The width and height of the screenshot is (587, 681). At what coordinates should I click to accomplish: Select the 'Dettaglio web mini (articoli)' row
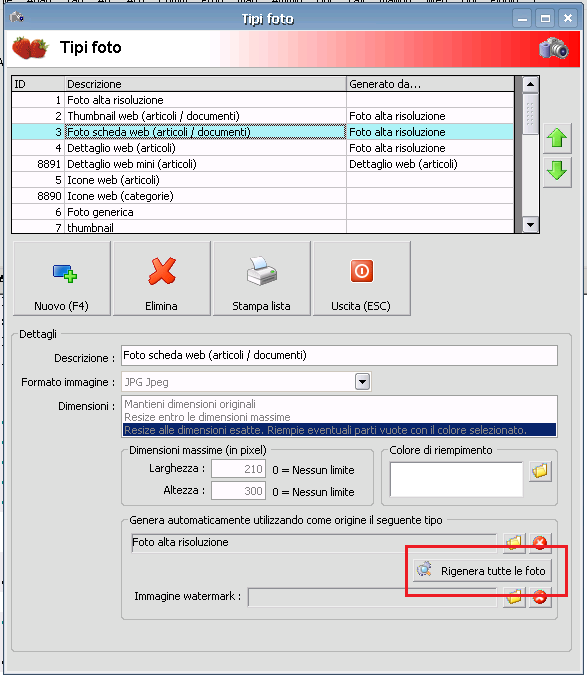(x=263, y=164)
